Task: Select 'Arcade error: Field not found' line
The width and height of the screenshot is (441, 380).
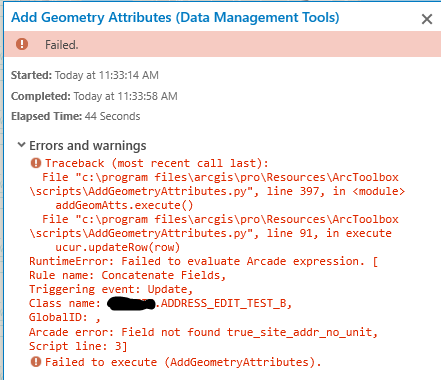Action: click(x=203, y=332)
